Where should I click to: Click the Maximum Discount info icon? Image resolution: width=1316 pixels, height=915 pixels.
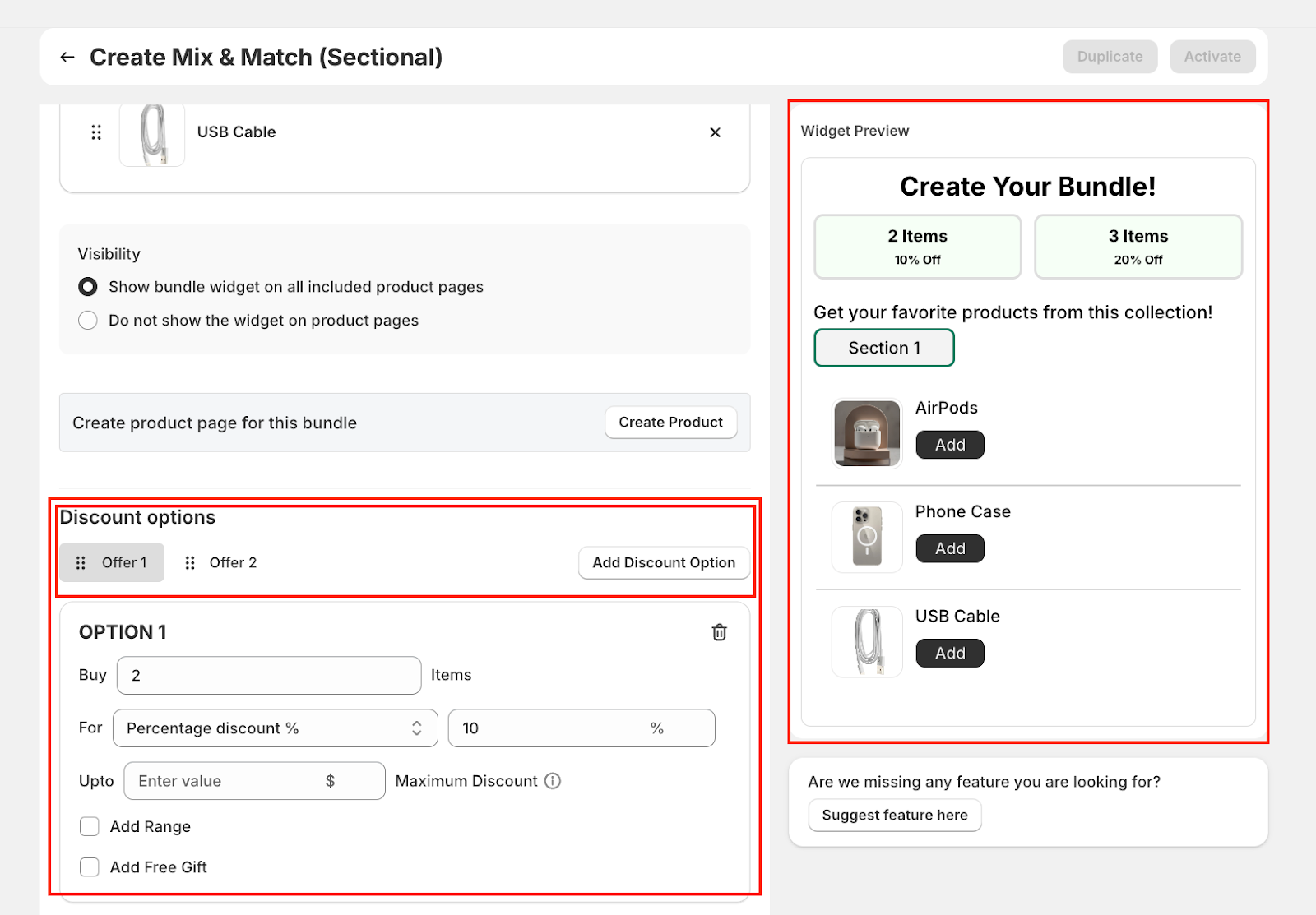point(553,781)
